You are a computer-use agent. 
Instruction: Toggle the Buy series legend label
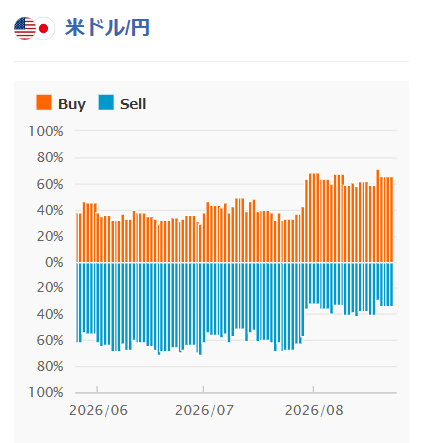click(x=72, y=104)
